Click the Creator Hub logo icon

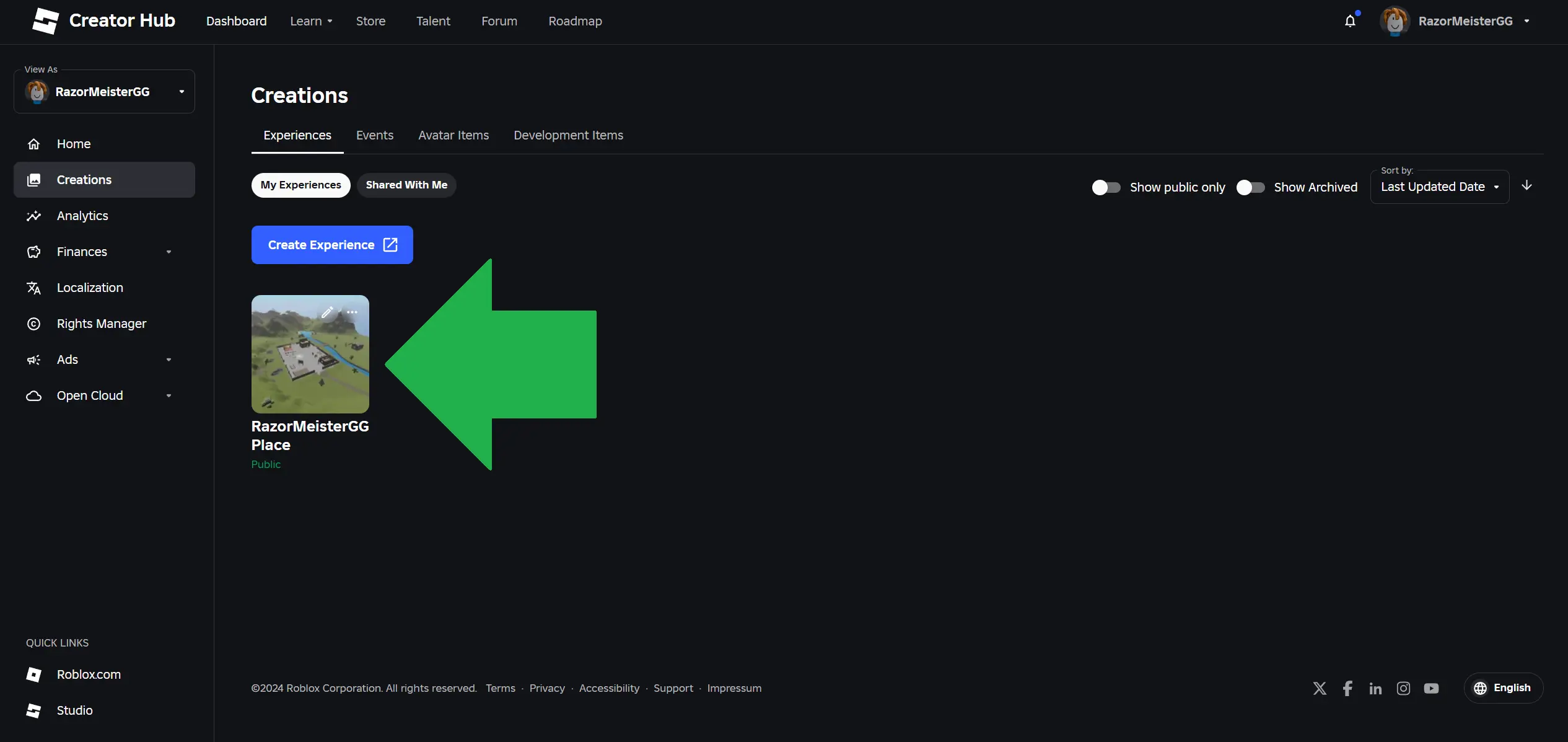coord(45,21)
